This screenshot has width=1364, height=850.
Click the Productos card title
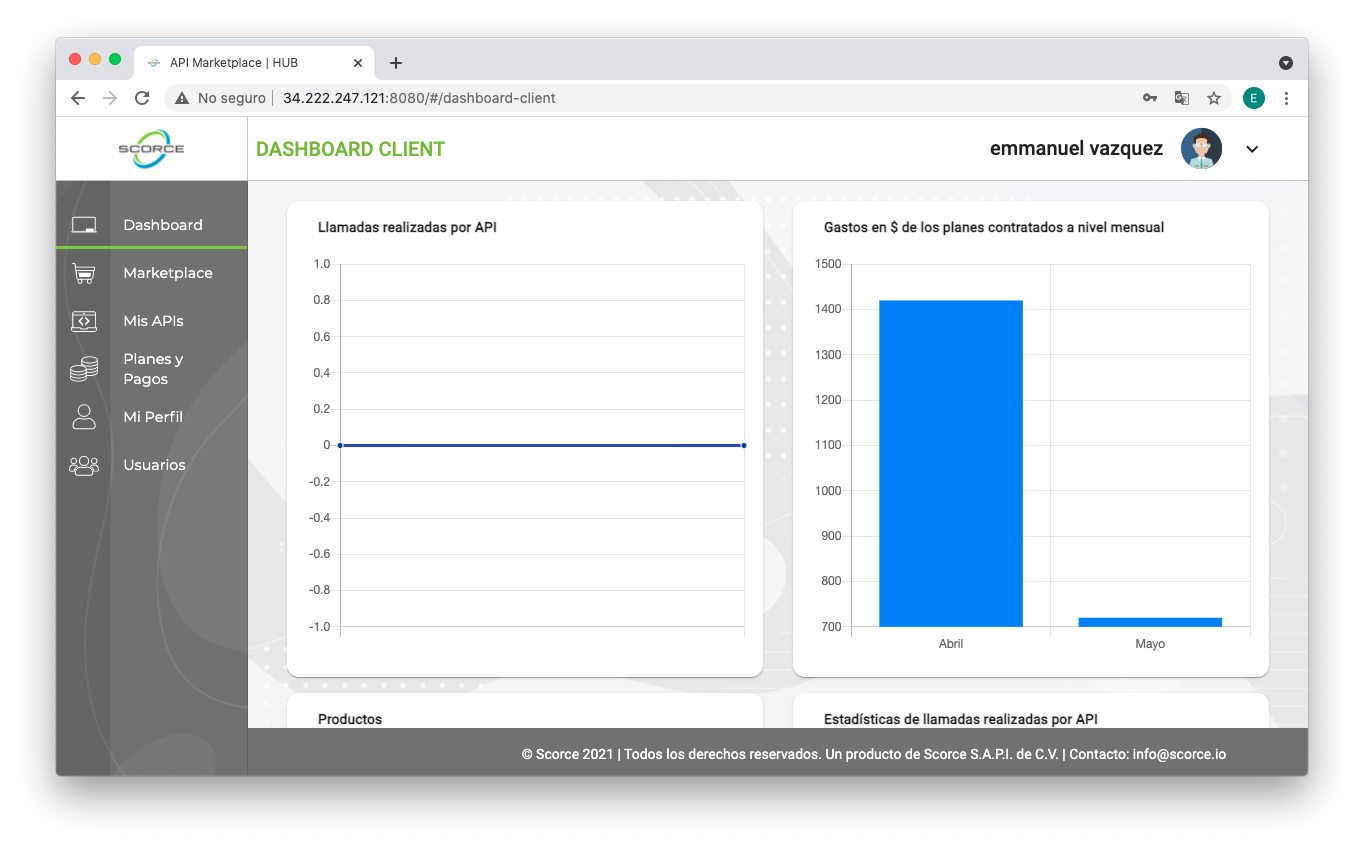tap(350, 719)
